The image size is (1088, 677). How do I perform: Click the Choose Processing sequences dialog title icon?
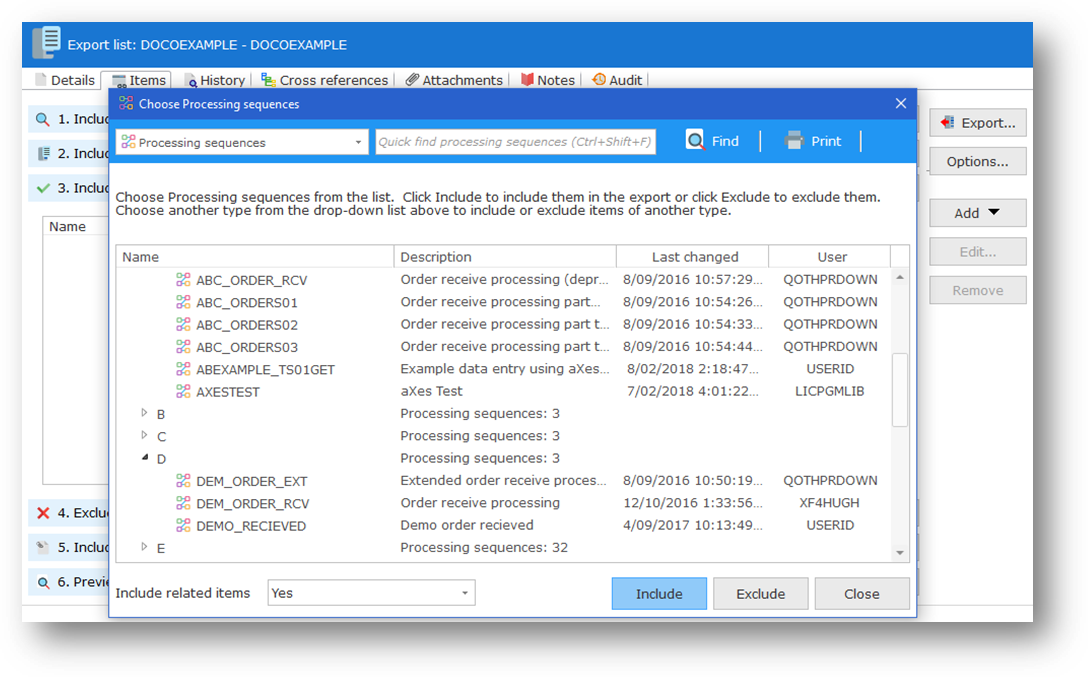pos(126,103)
